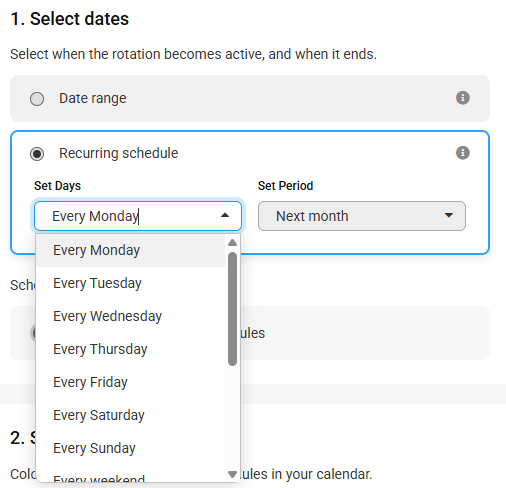Click the dropdown list scrollbar thumb
The width and height of the screenshot is (506, 488).
tap(232, 309)
